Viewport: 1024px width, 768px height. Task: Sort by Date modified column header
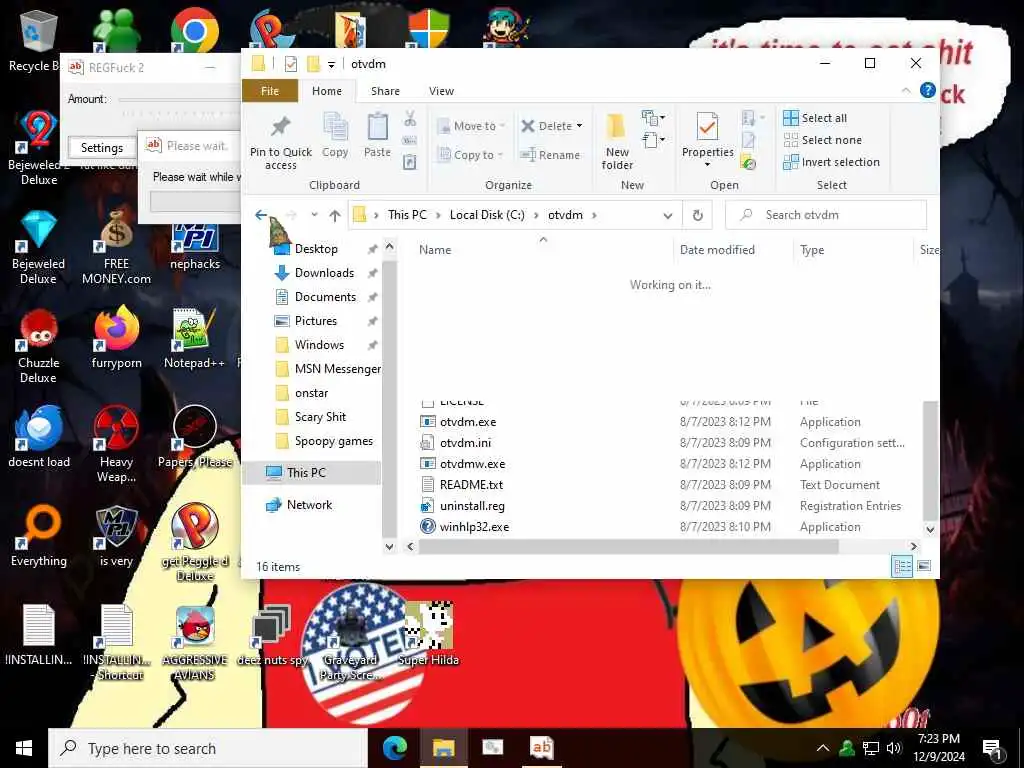pos(717,250)
